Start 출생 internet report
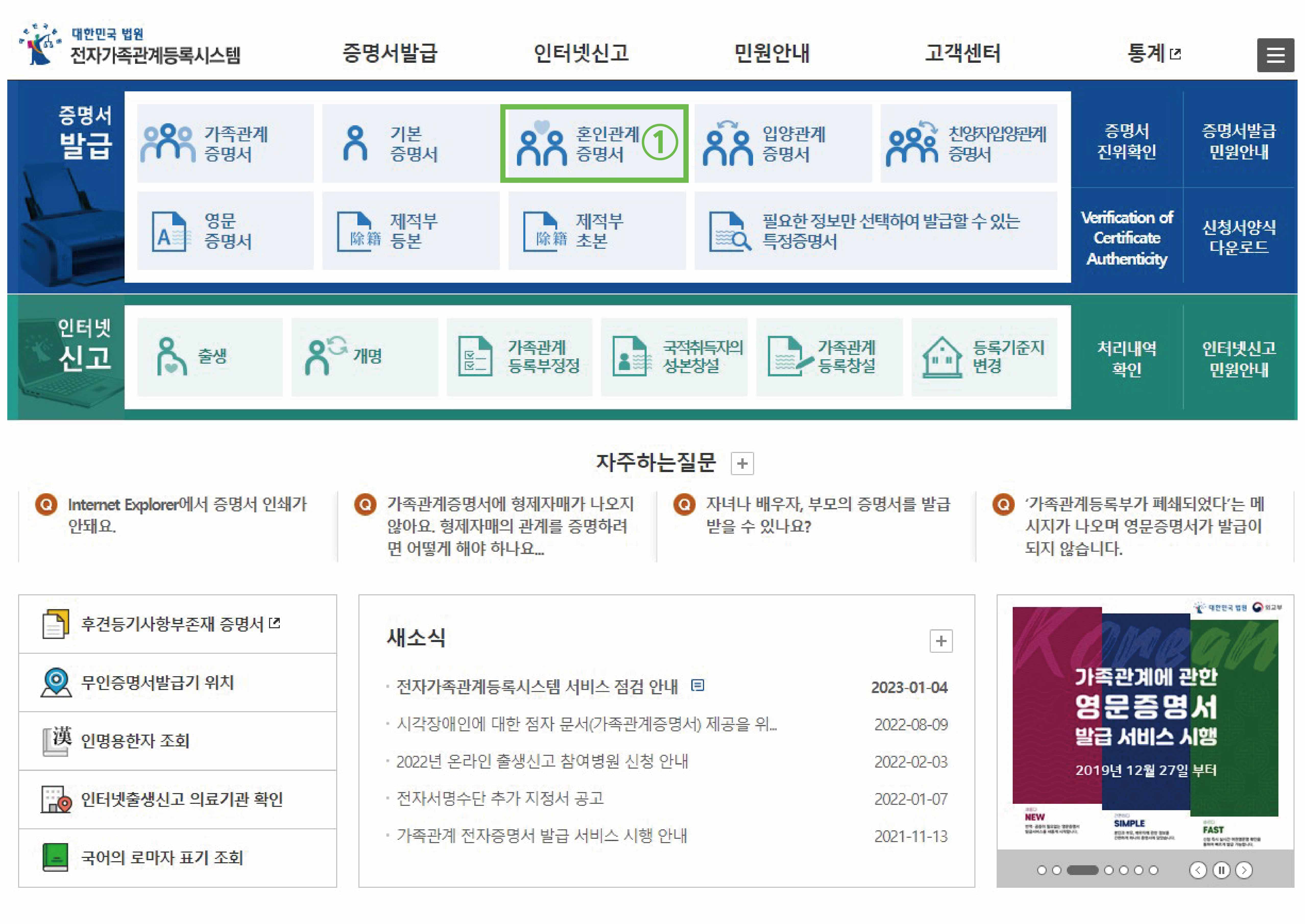 pos(210,357)
